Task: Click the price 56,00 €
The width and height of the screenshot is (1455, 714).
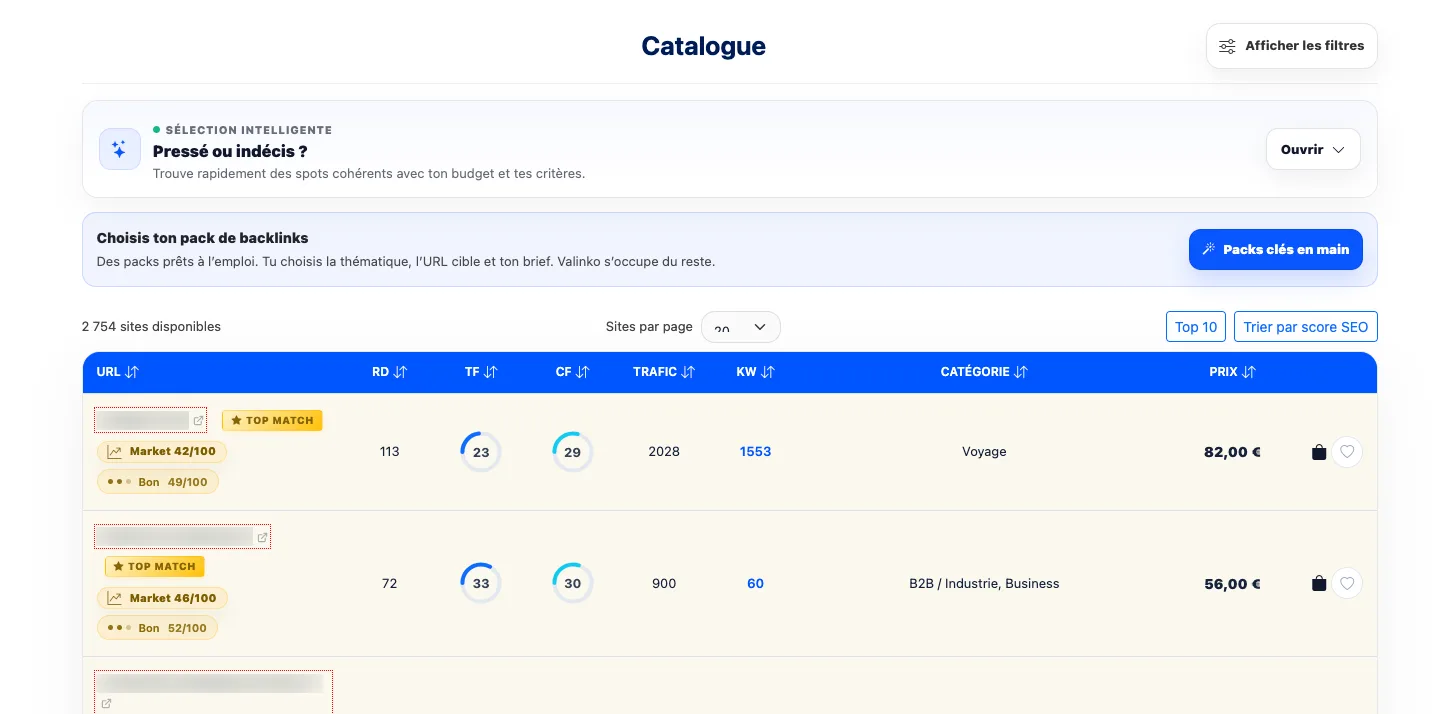Action: (x=1232, y=584)
